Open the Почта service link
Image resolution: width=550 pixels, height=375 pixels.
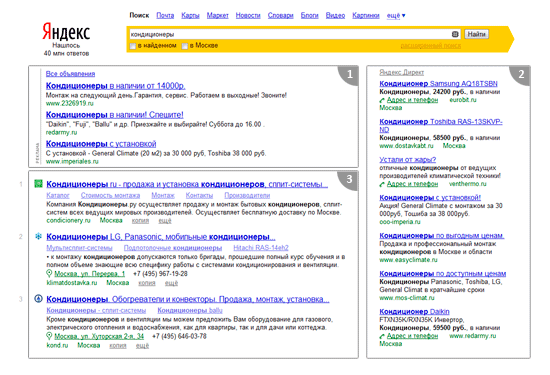pyautogui.click(x=165, y=15)
